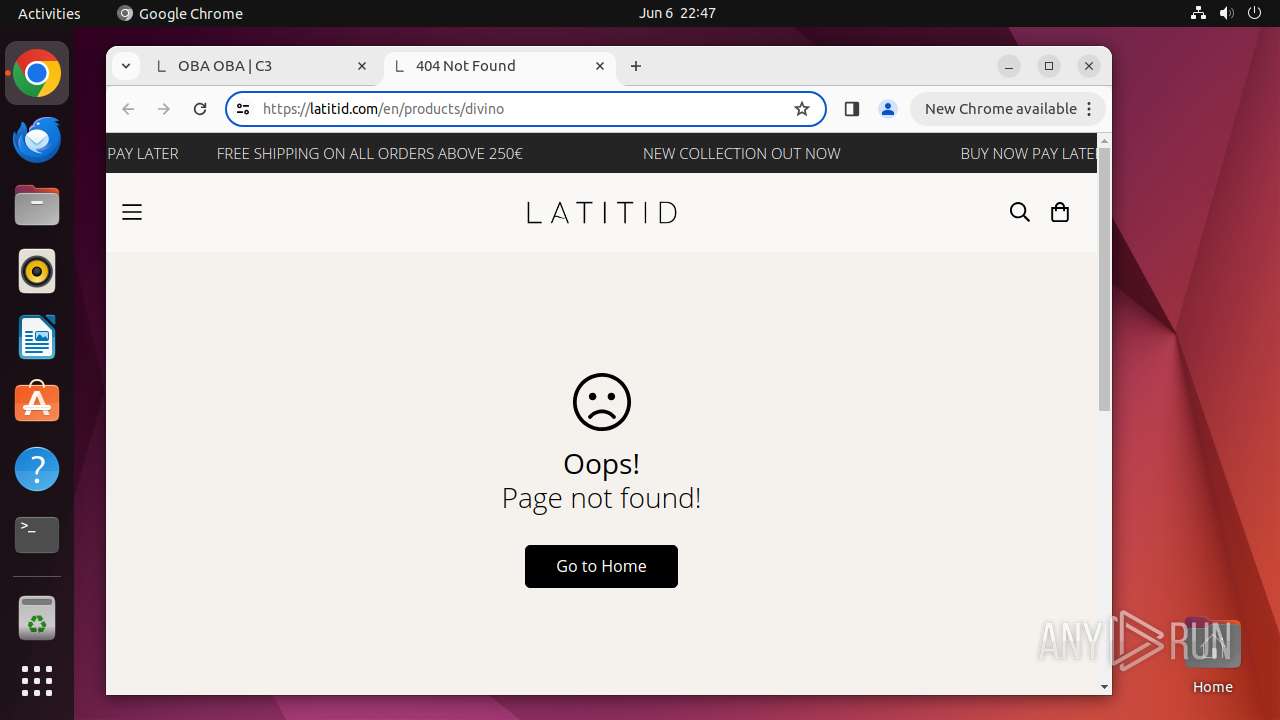The image size is (1280, 720).
Task: Expand the tab search dropdown
Action: click(x=126, y=66)
